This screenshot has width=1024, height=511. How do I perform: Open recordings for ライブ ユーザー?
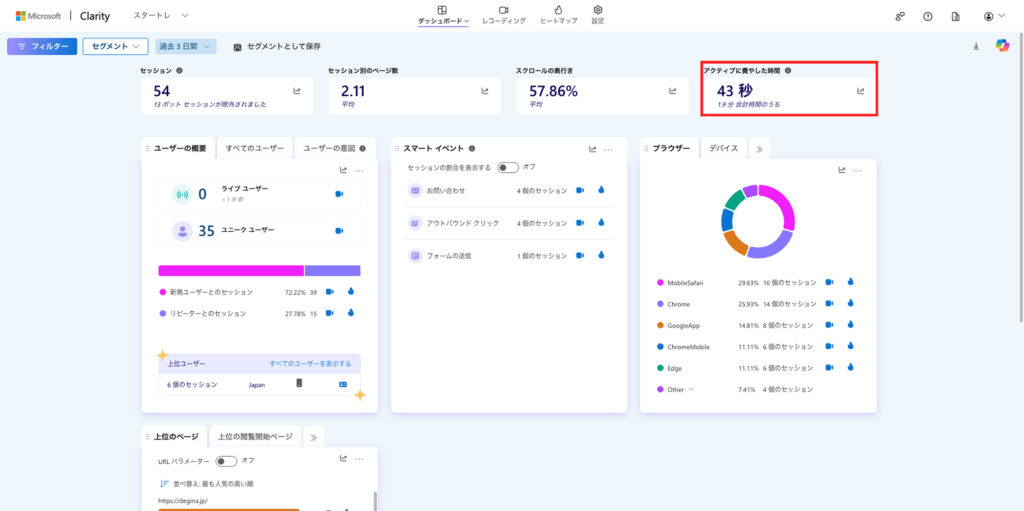point(339,194)
